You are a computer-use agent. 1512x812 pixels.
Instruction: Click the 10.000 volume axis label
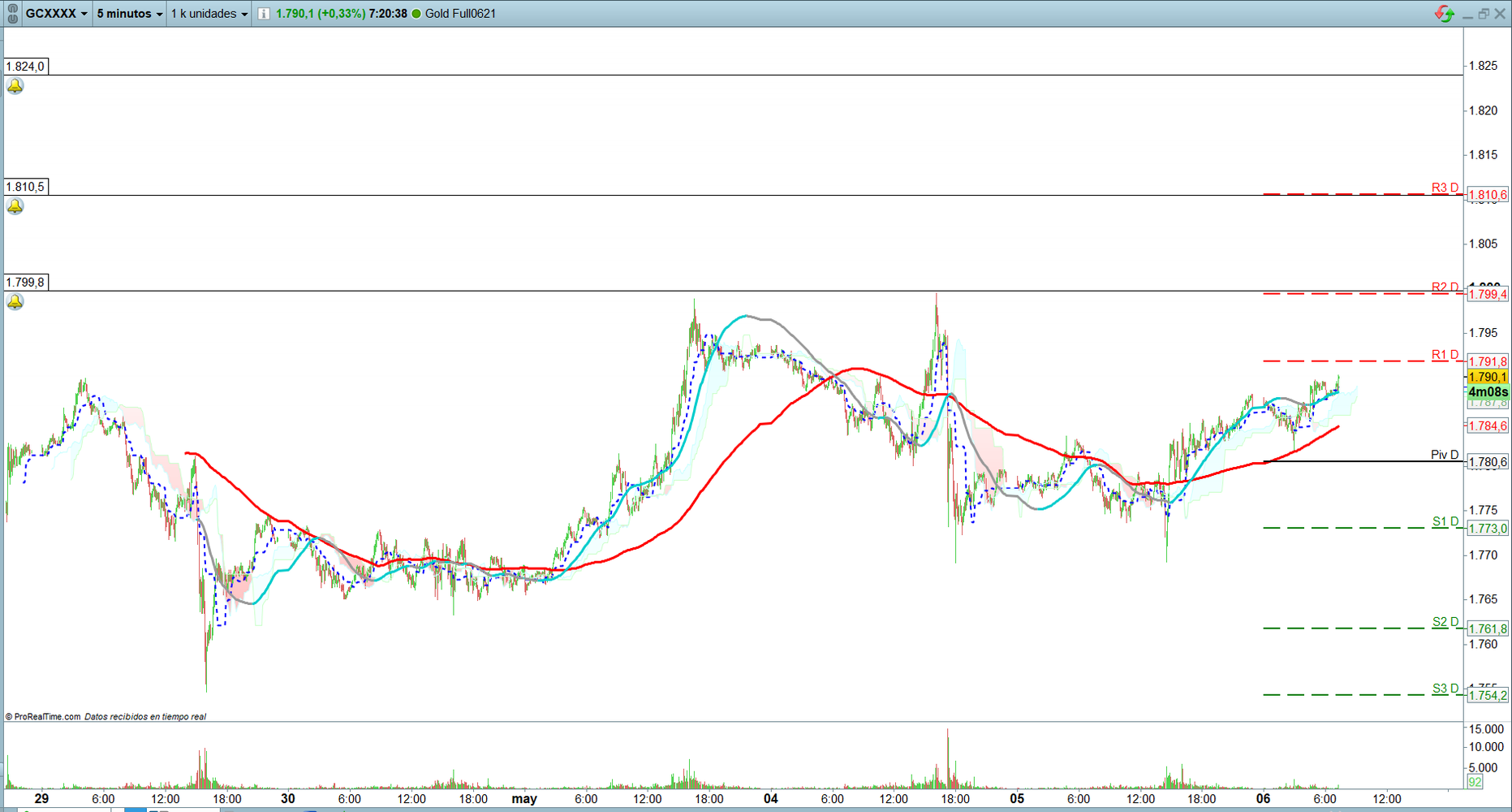(1486, 747)
